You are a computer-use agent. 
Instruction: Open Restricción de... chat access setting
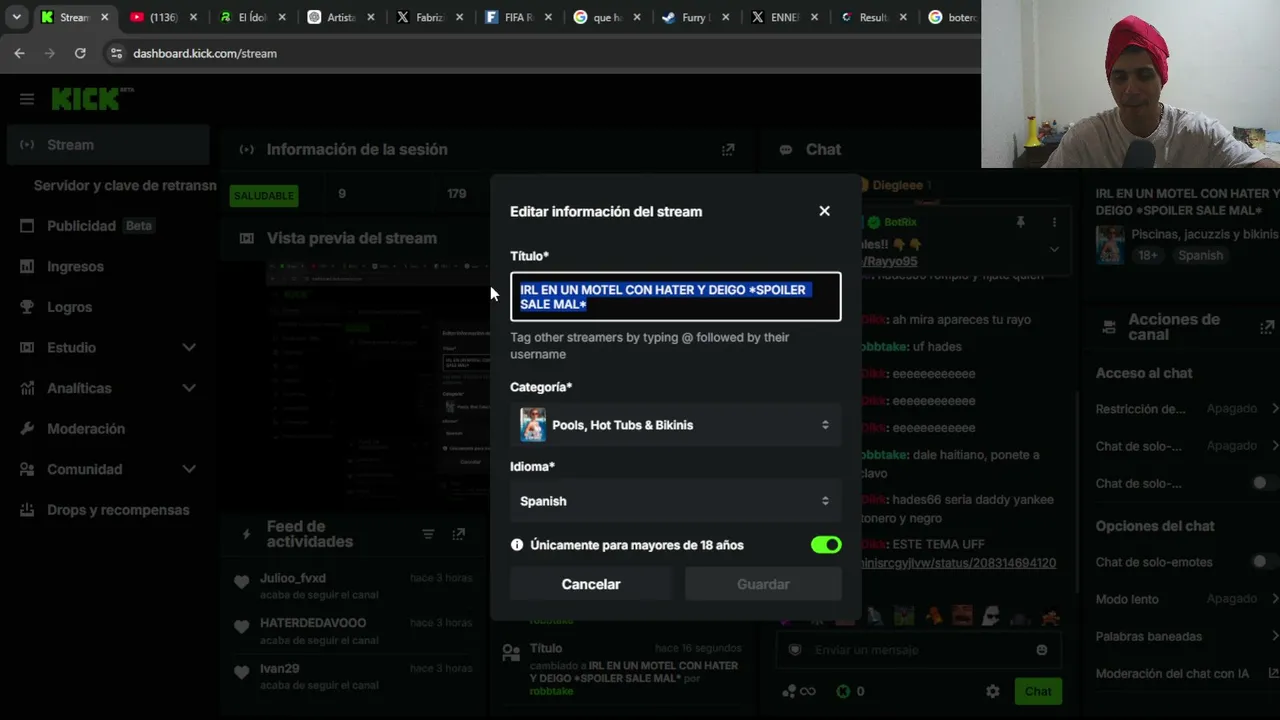[x=1187, y=409]
